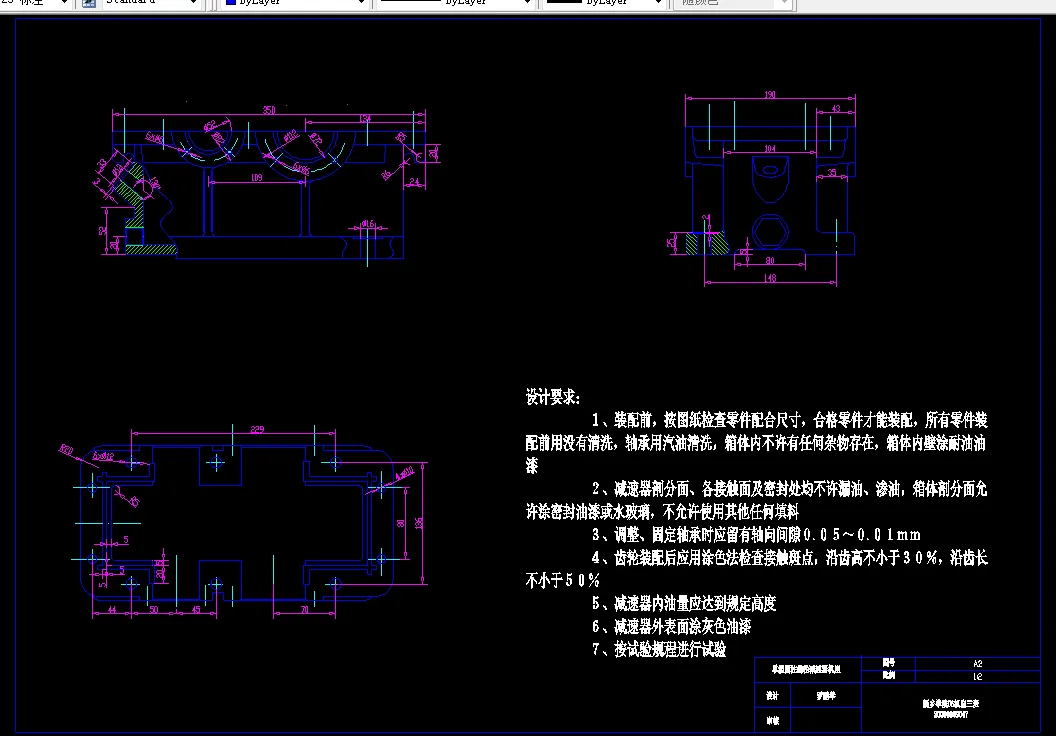The width and height of the screenshot is (1056, 736).
Task: Click requirement 7 按试验规程进行试验
Action: pos(659,649)
